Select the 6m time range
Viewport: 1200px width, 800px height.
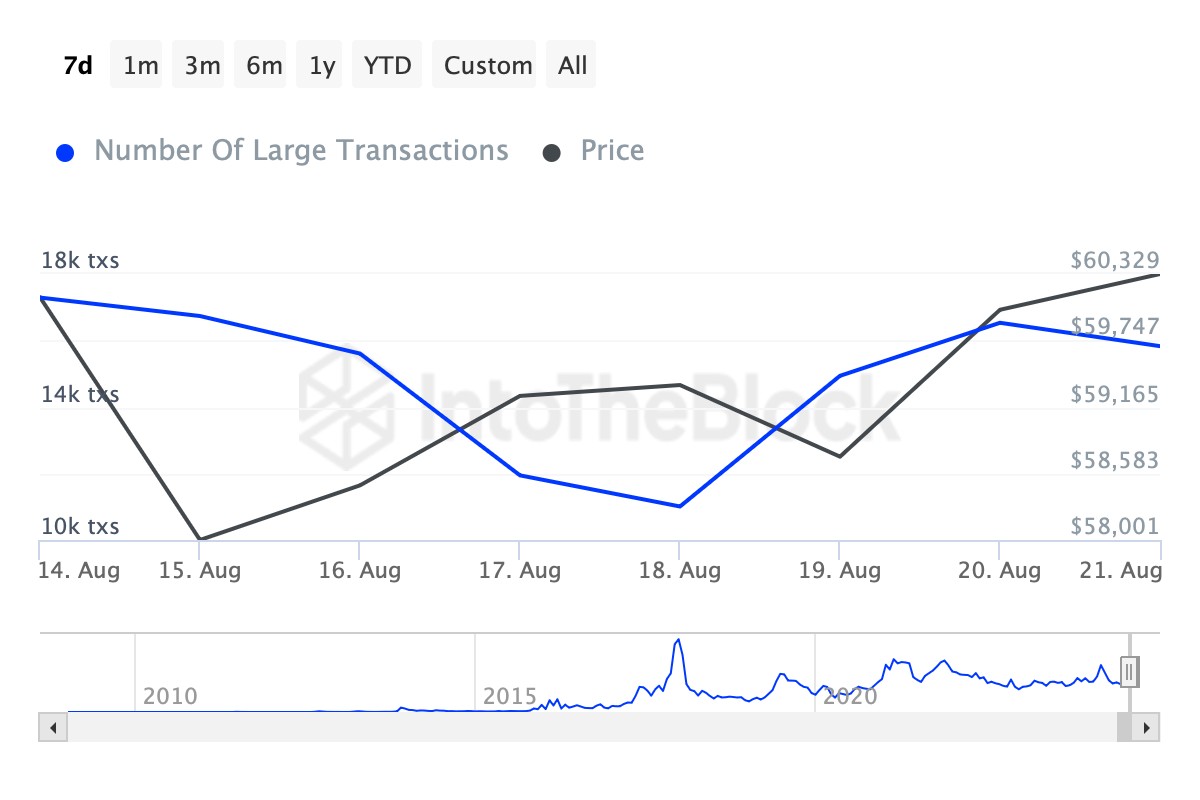point(264,66)
